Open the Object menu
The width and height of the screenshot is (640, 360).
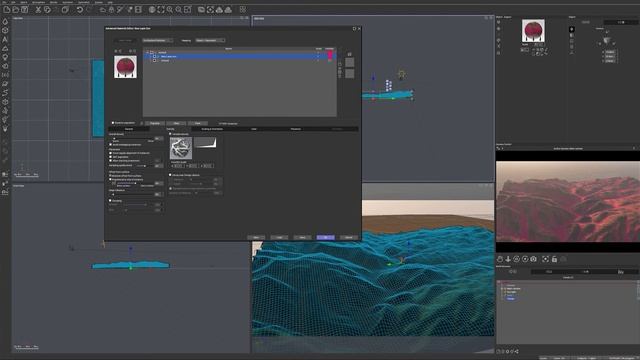click(24, 2)
